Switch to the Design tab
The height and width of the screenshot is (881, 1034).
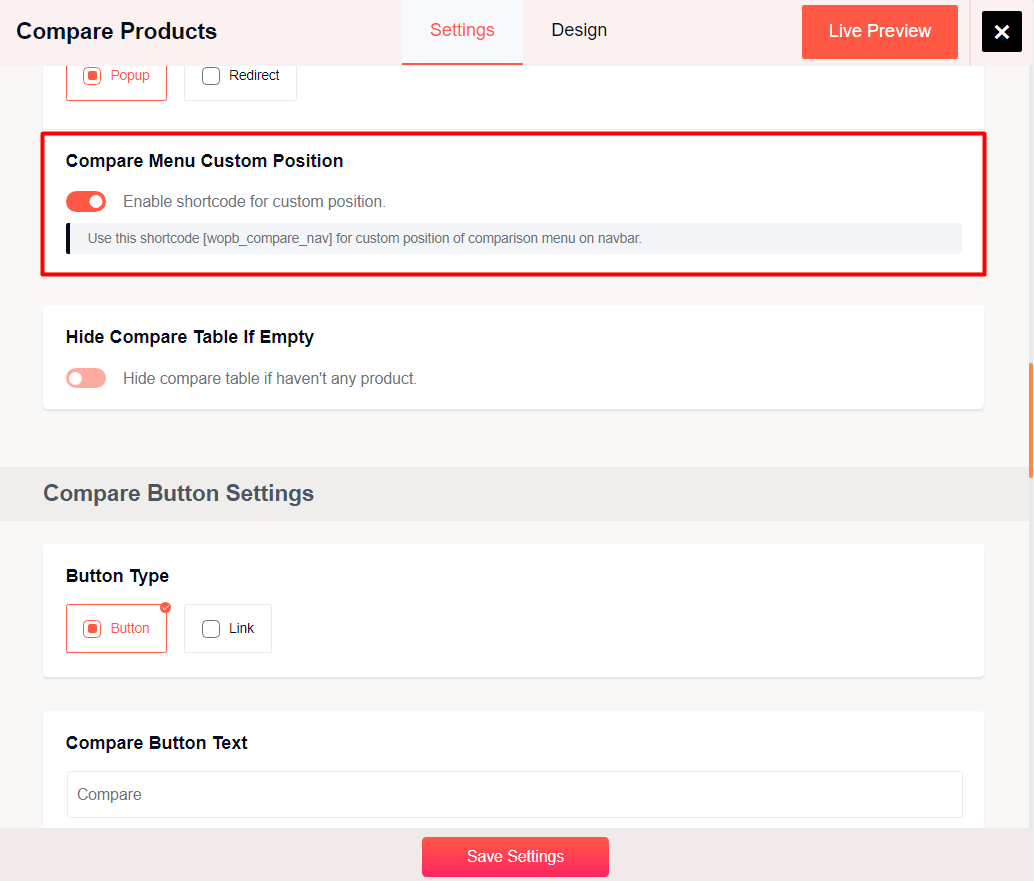click(x=579, y=30)
